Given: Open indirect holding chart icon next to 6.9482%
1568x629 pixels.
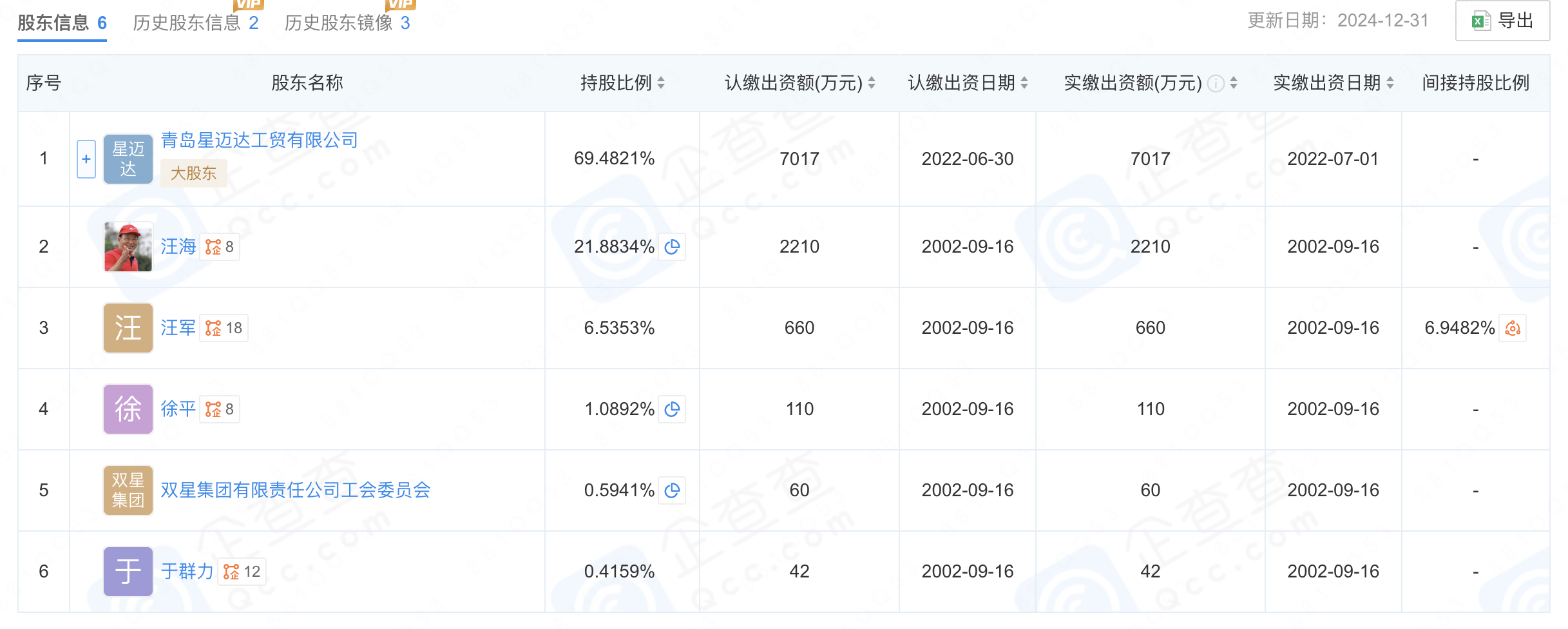Looking at the screenshot, I should [x=1513, y=328].
